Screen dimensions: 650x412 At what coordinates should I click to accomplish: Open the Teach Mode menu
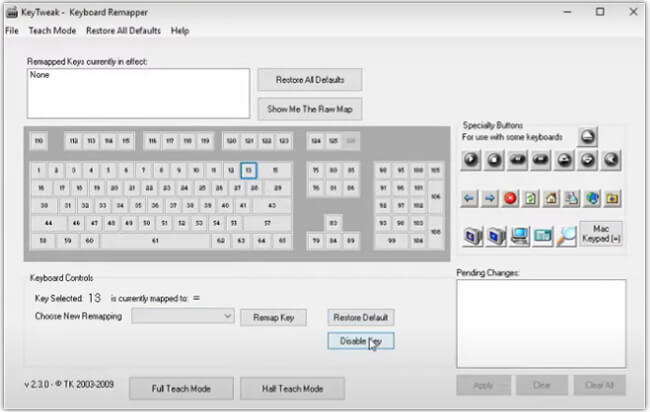52,31
